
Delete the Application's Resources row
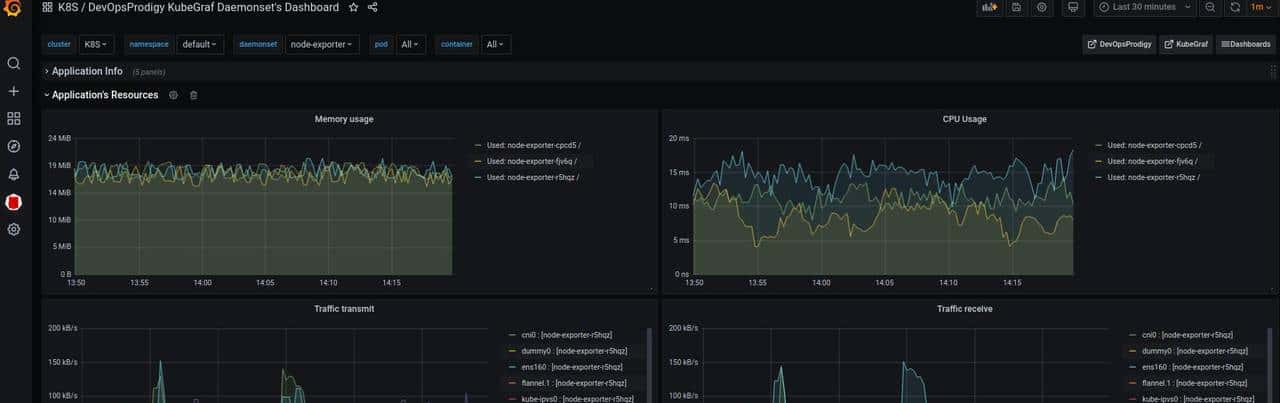pos(194,95)
